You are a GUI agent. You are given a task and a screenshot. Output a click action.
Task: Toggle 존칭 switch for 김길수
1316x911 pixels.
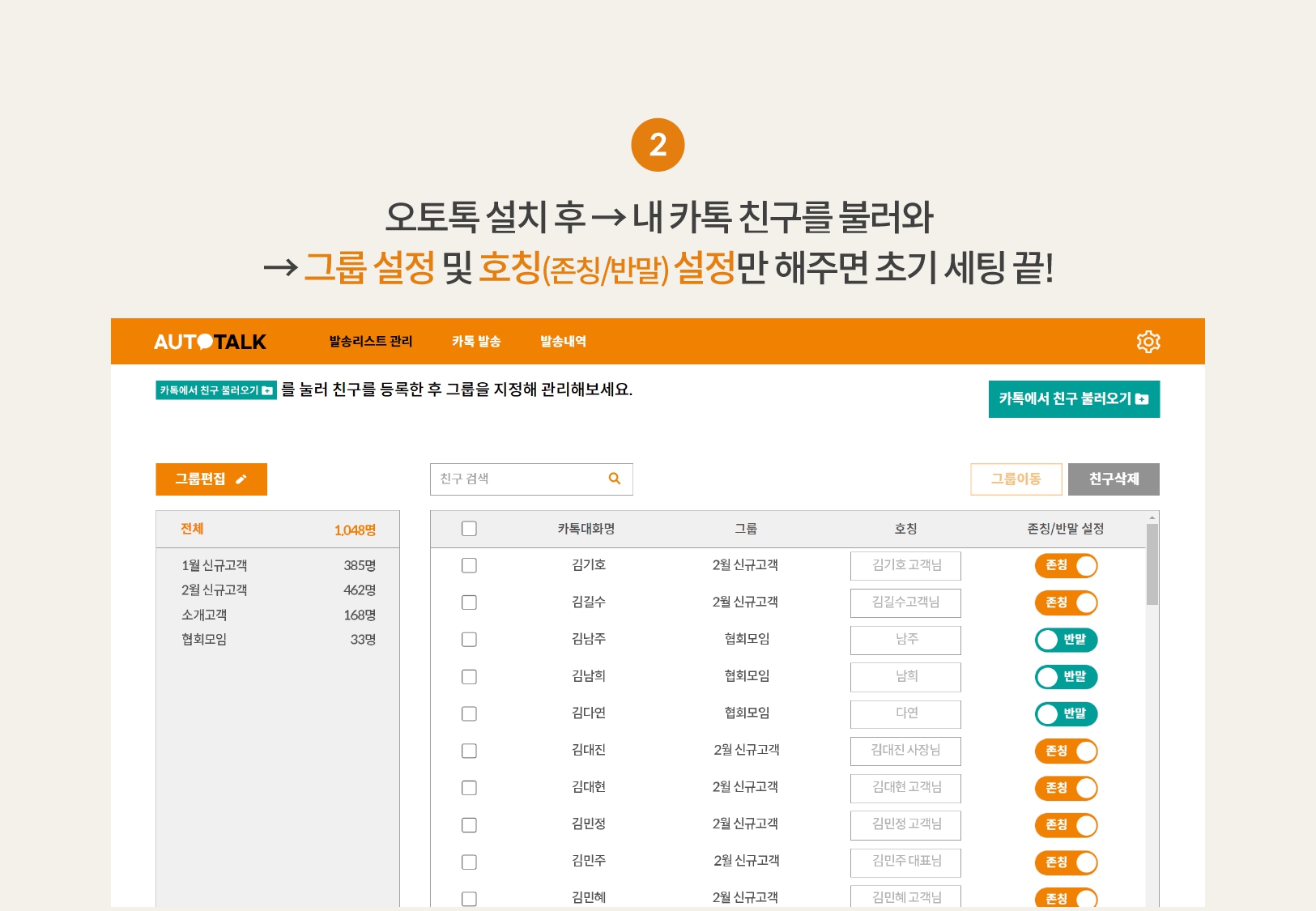[1066, 602]
